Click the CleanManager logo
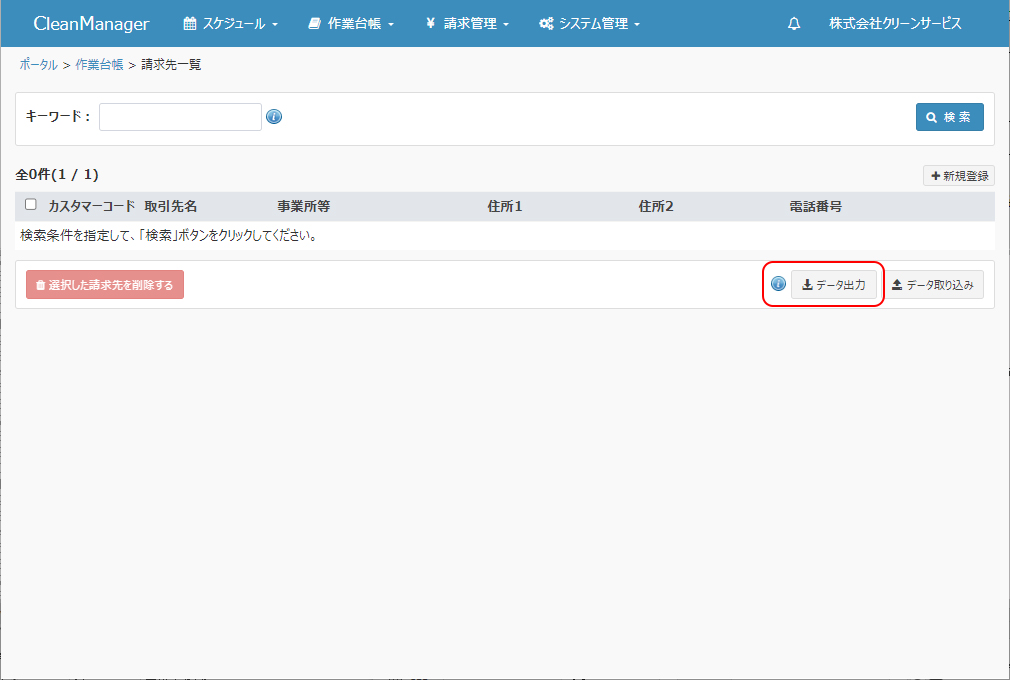Image resolution: width=1010 pixels, height=680 pixels. 91,24
